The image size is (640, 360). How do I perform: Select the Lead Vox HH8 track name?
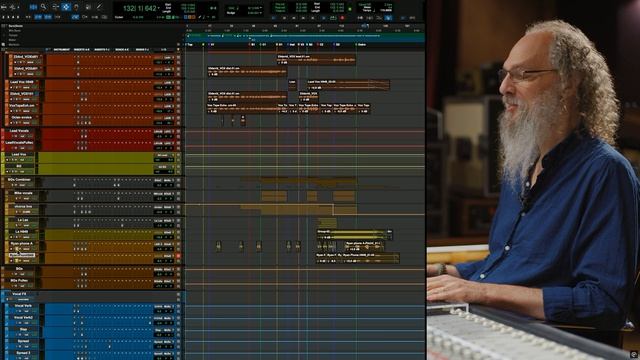point(22,82)
